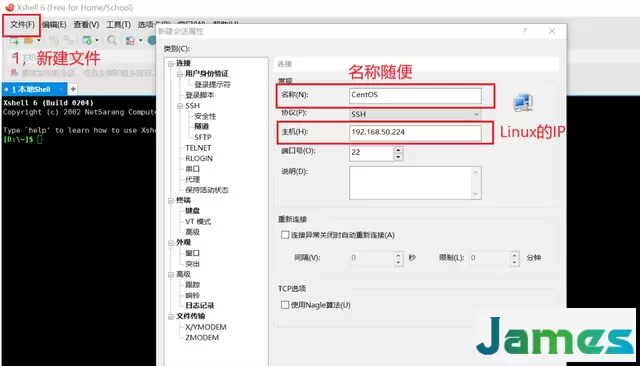Click the open folder toolbar icon

29,40
